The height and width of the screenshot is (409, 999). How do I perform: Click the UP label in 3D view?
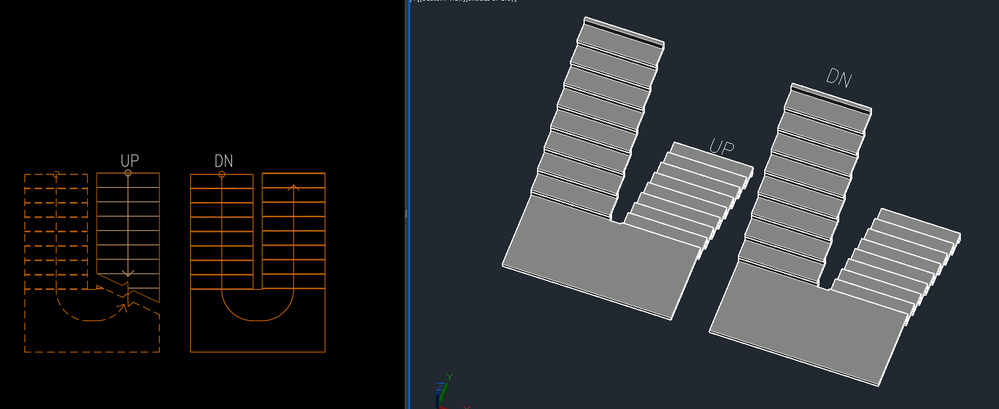click(x=722, y=148)
